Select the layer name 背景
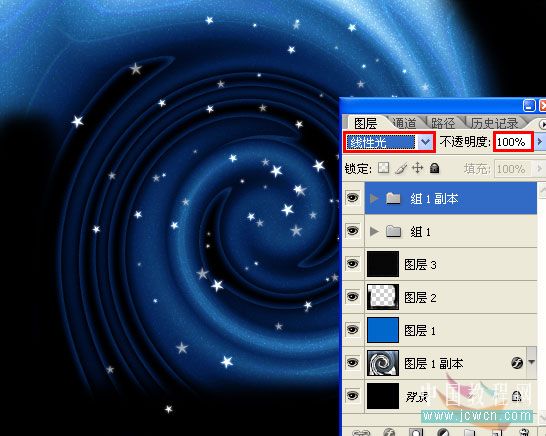The width and height of the screenshot is (546, 436). click(416, 396)
